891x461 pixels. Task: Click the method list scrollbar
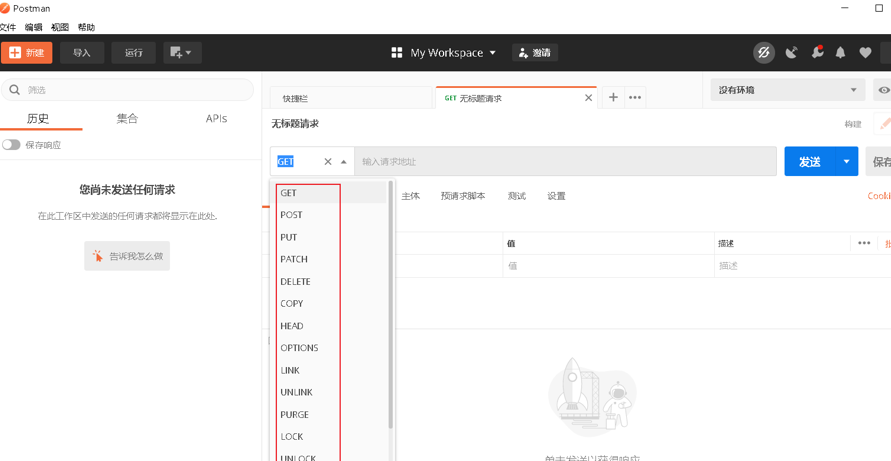click(391, 304)
